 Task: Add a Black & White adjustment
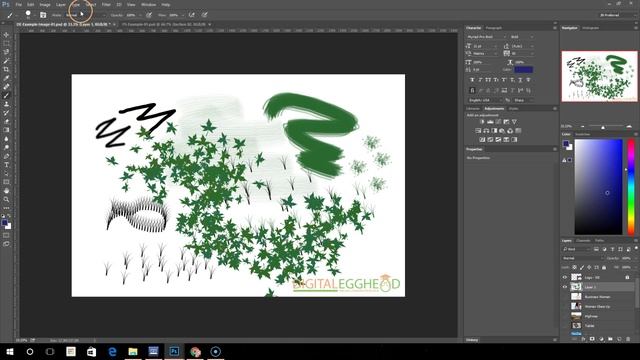[494, 131]
